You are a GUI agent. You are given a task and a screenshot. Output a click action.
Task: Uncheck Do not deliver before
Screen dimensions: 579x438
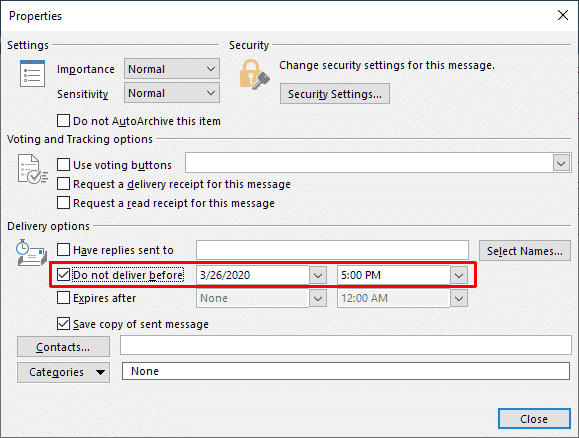64,275
